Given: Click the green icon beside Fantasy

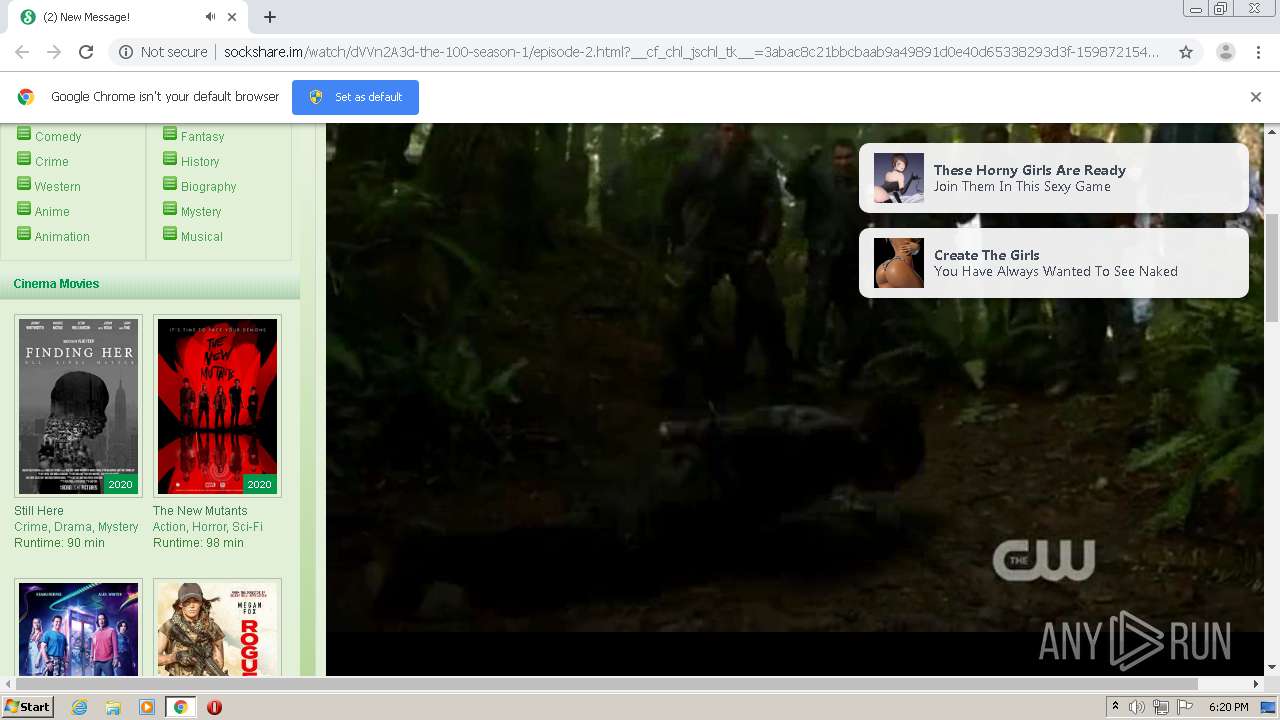Looking at the screenshot, I should (170, 134).
